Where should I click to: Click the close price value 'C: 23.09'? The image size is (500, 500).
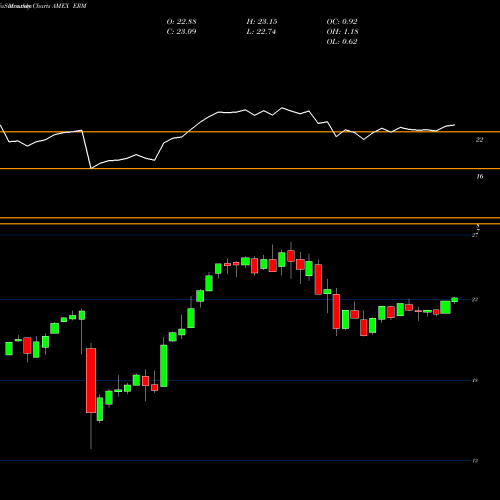(181, 32)
